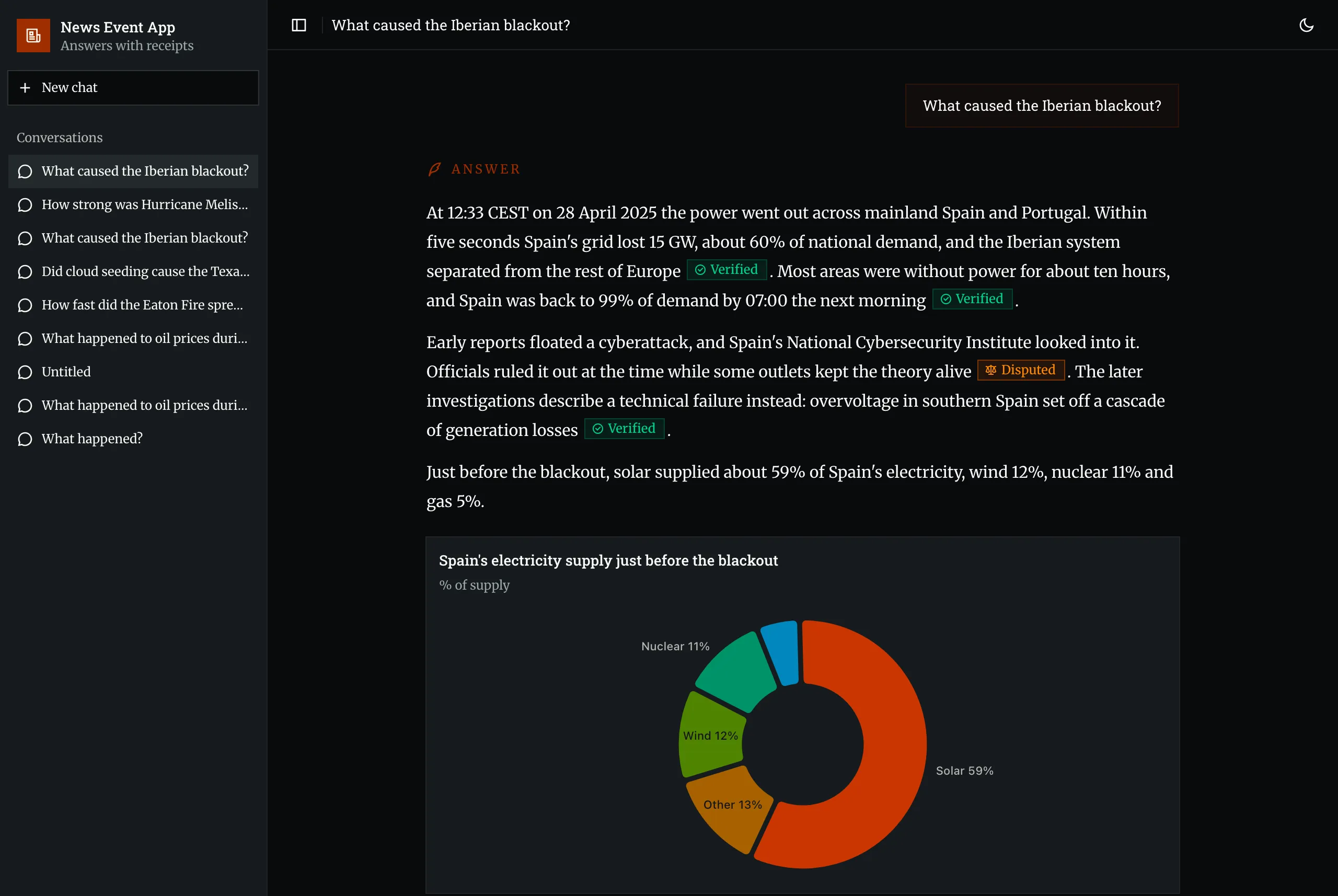Image resolution: width=1338 pixels, height=896 pixels.
Task: Click chart title 'Spain's electricity supply just before the blackout'
Action: 608,560
